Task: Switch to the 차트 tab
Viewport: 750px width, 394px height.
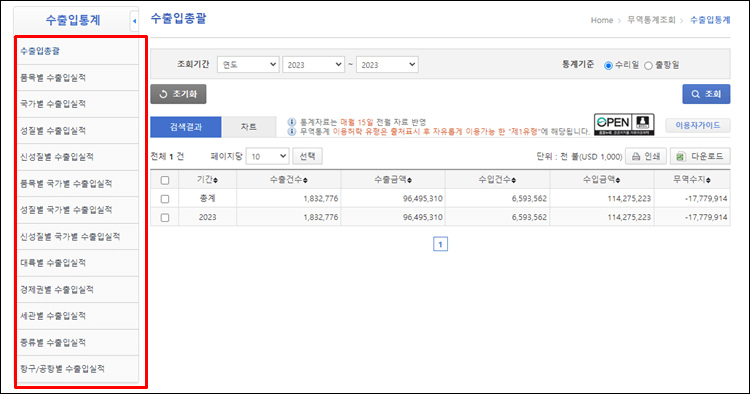Action: point(249,127)
